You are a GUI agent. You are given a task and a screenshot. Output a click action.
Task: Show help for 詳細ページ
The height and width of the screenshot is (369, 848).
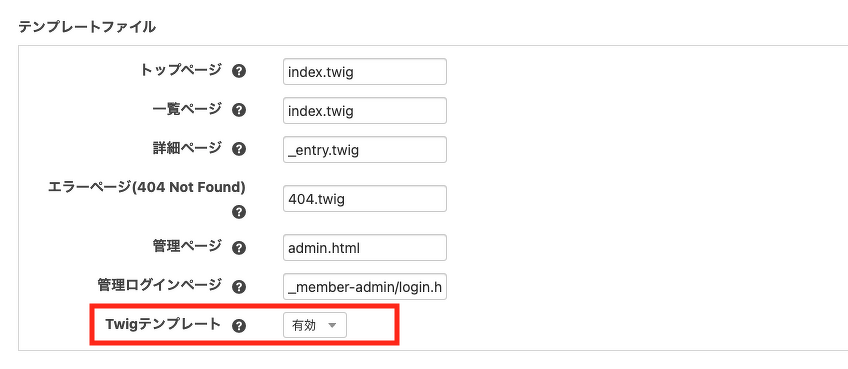(x=238, y=149)
